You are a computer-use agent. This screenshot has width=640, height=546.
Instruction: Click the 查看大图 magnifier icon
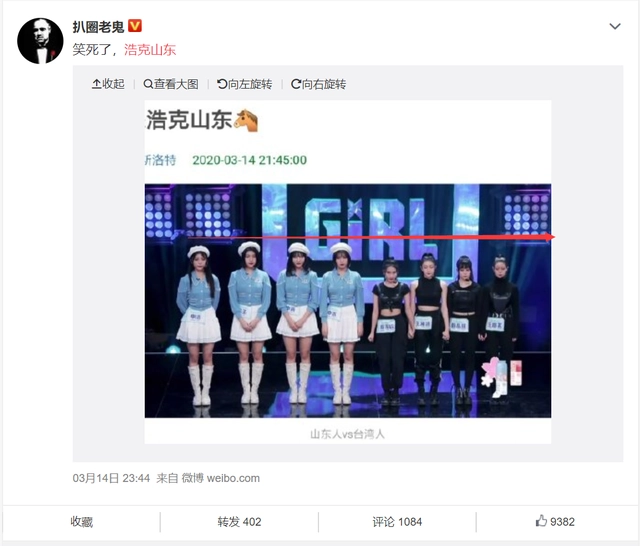pyautogui.click(x=148, y=84)
